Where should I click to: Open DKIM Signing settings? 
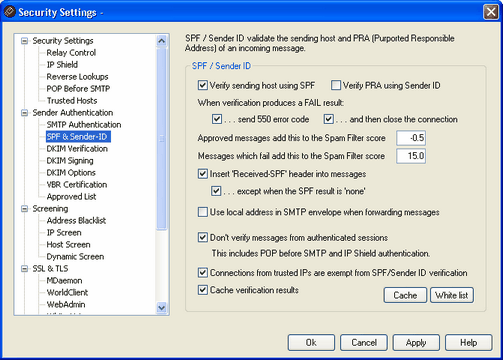pos(70,161)
